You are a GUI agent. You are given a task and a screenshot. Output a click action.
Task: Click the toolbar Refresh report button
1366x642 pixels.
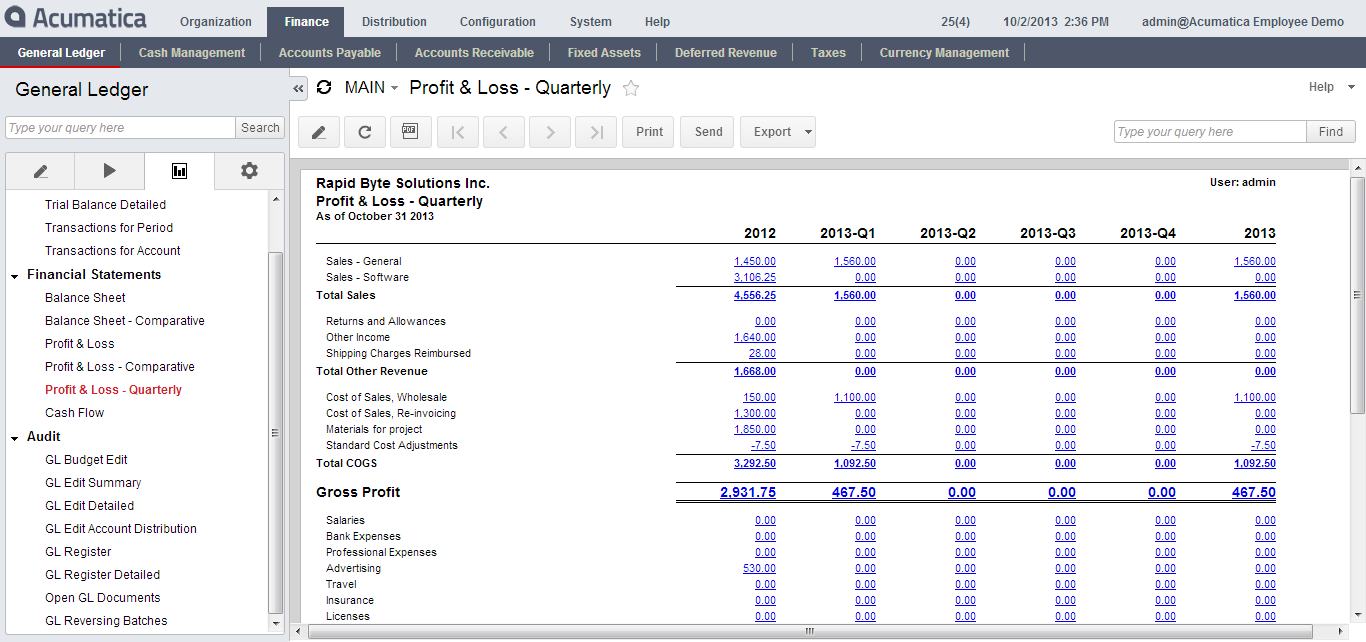click(365, 132)
